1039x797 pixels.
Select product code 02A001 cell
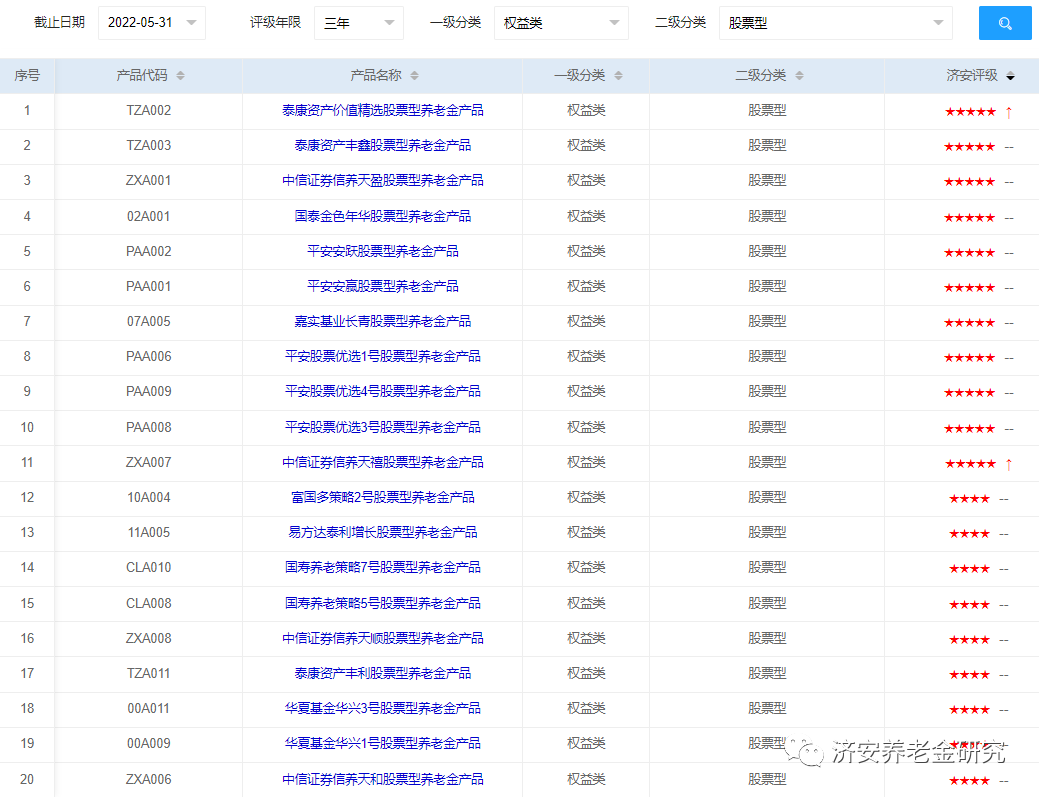click(x=148, y=217)
